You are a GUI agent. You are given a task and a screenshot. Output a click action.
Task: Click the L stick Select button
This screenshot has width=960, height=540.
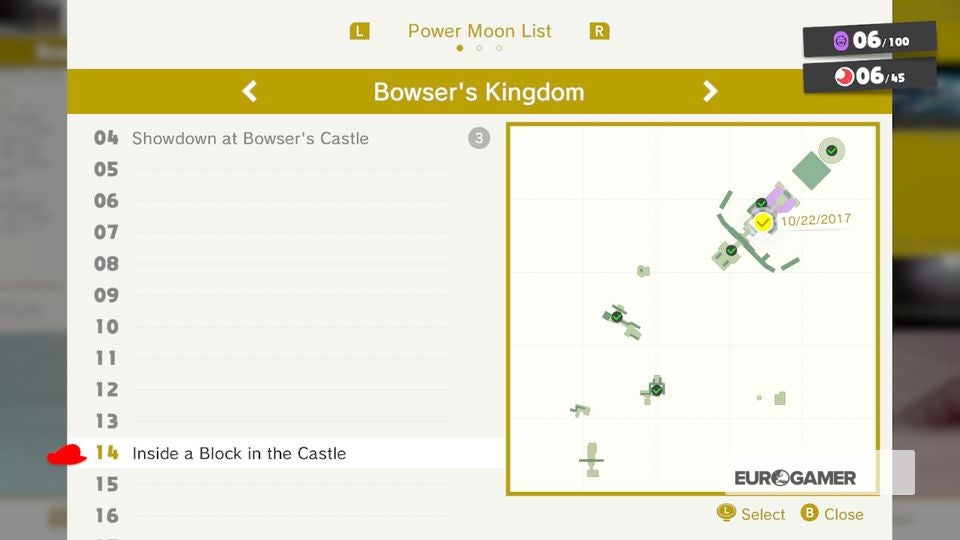point(751,513)
